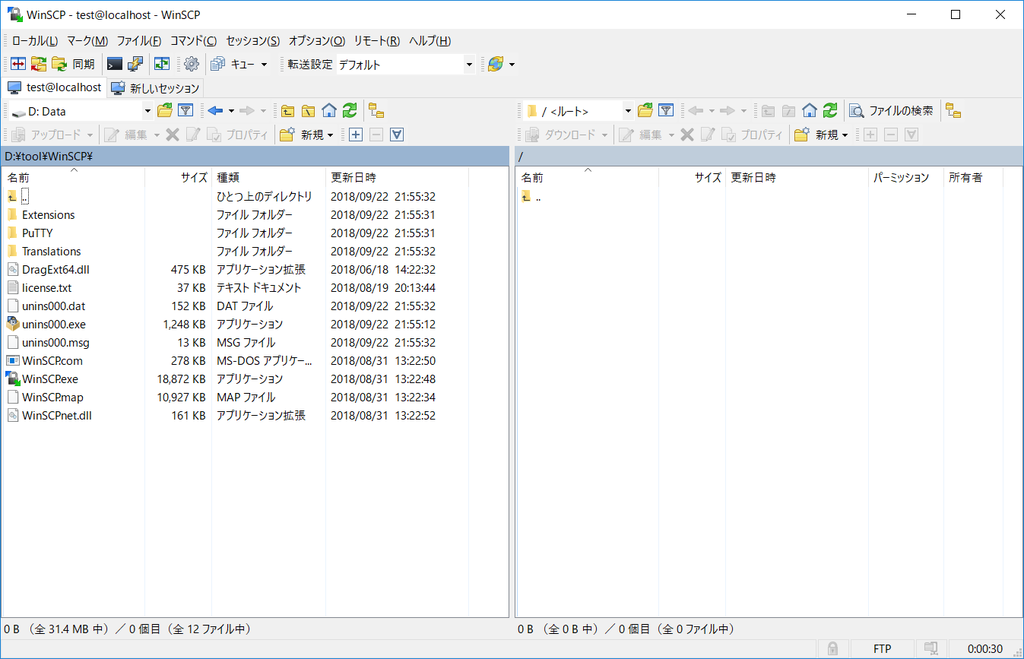Open the 転送設定 デフォルト combo box
The image size is (1024, 659).
click(405, 64)
